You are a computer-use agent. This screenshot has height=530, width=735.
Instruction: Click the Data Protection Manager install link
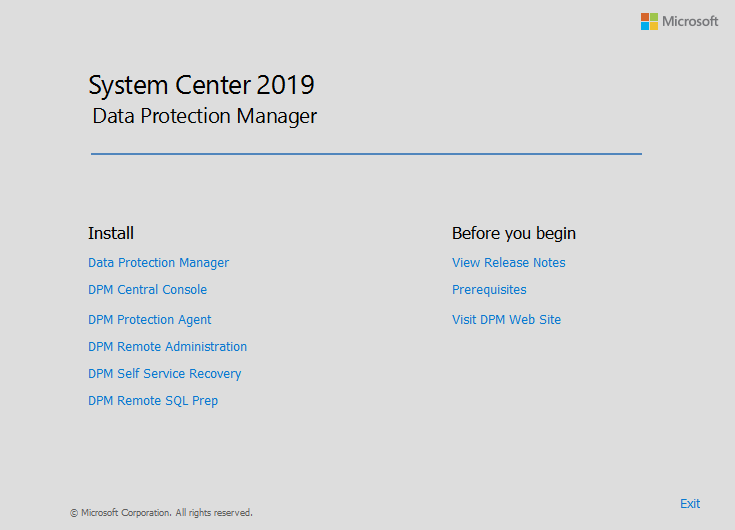158,263
